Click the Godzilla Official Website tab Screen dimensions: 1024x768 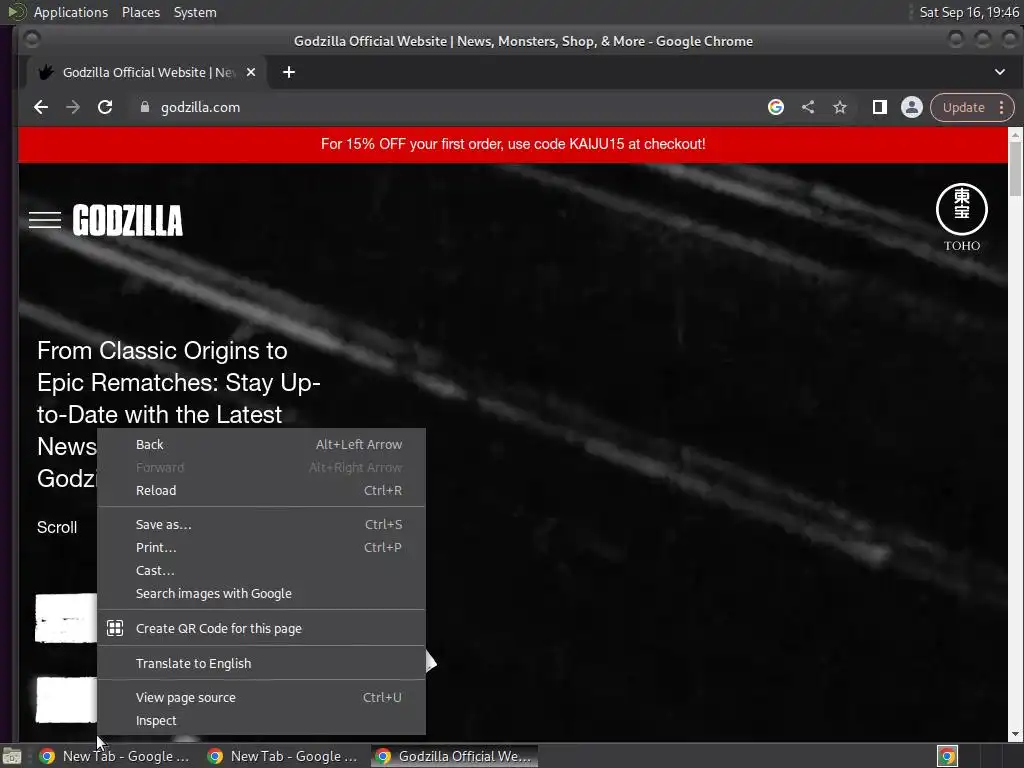pyautogui.click(x=147, y=72)
